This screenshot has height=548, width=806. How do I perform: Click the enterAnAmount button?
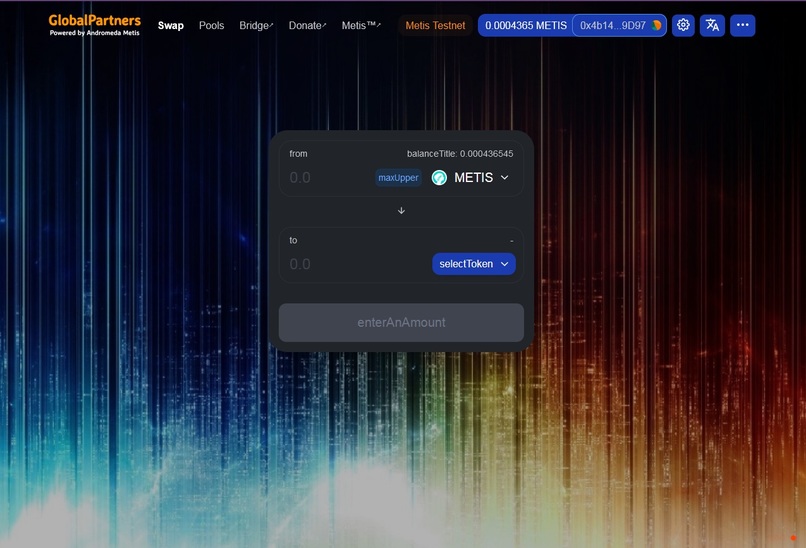pyautogui.click(x=401, y=322)
